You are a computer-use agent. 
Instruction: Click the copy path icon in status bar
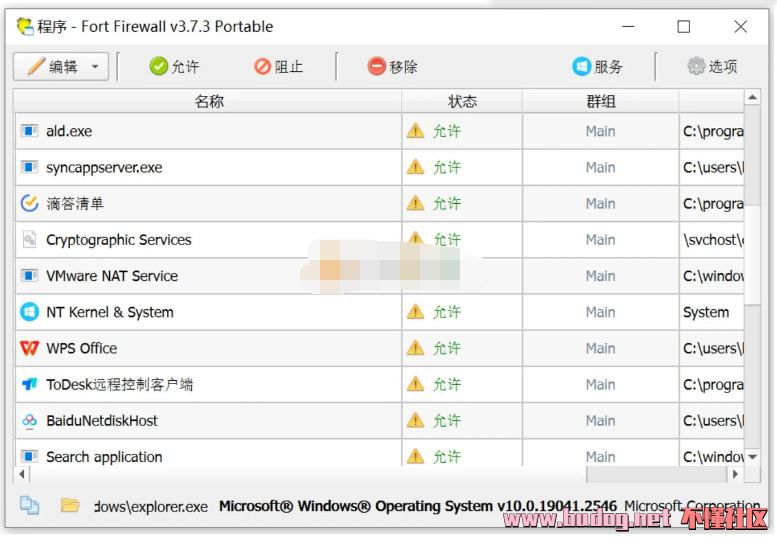pyautogui.click(x=29, y=505)
